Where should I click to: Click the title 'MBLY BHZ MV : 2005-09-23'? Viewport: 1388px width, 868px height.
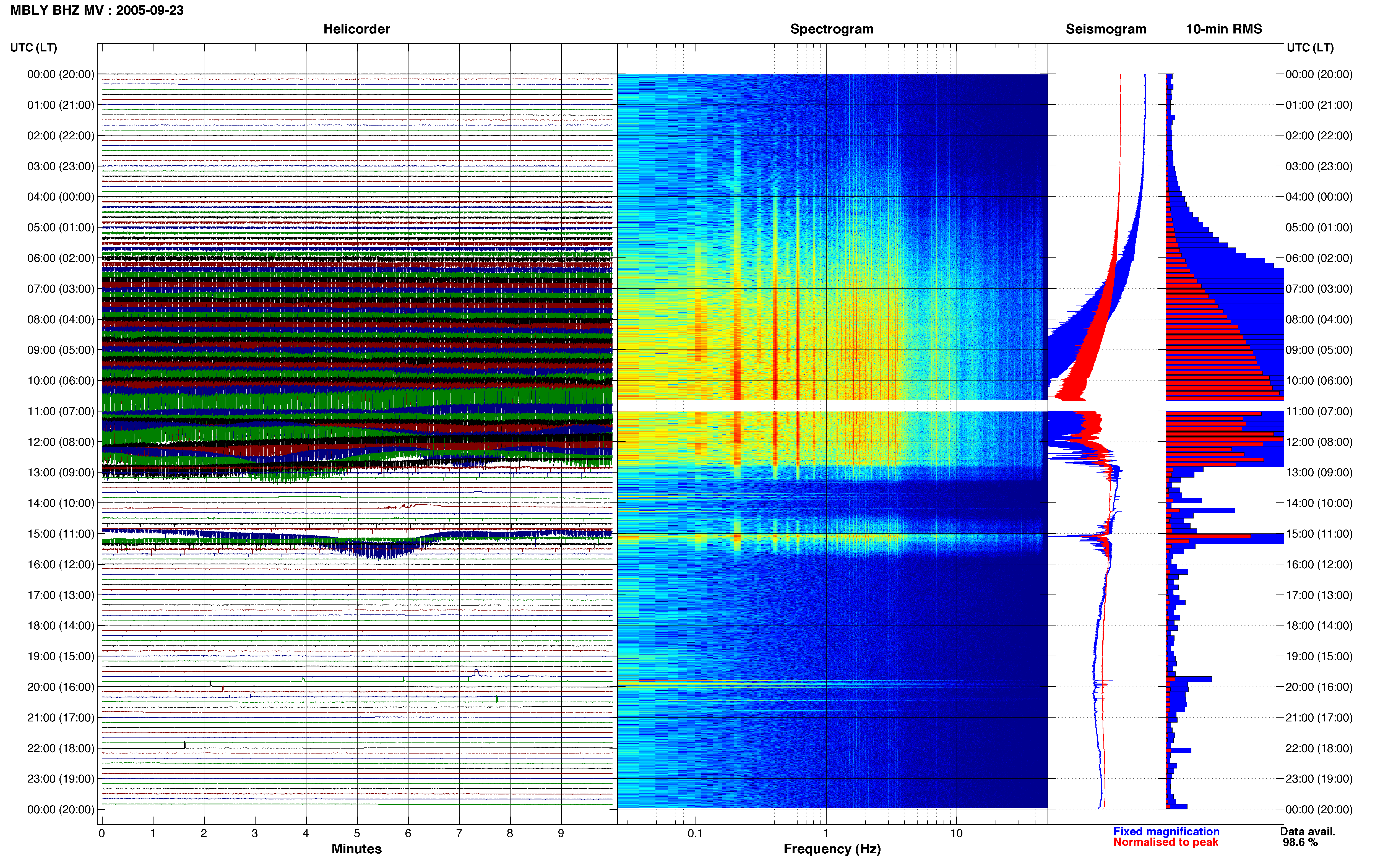tap(97, 10)
